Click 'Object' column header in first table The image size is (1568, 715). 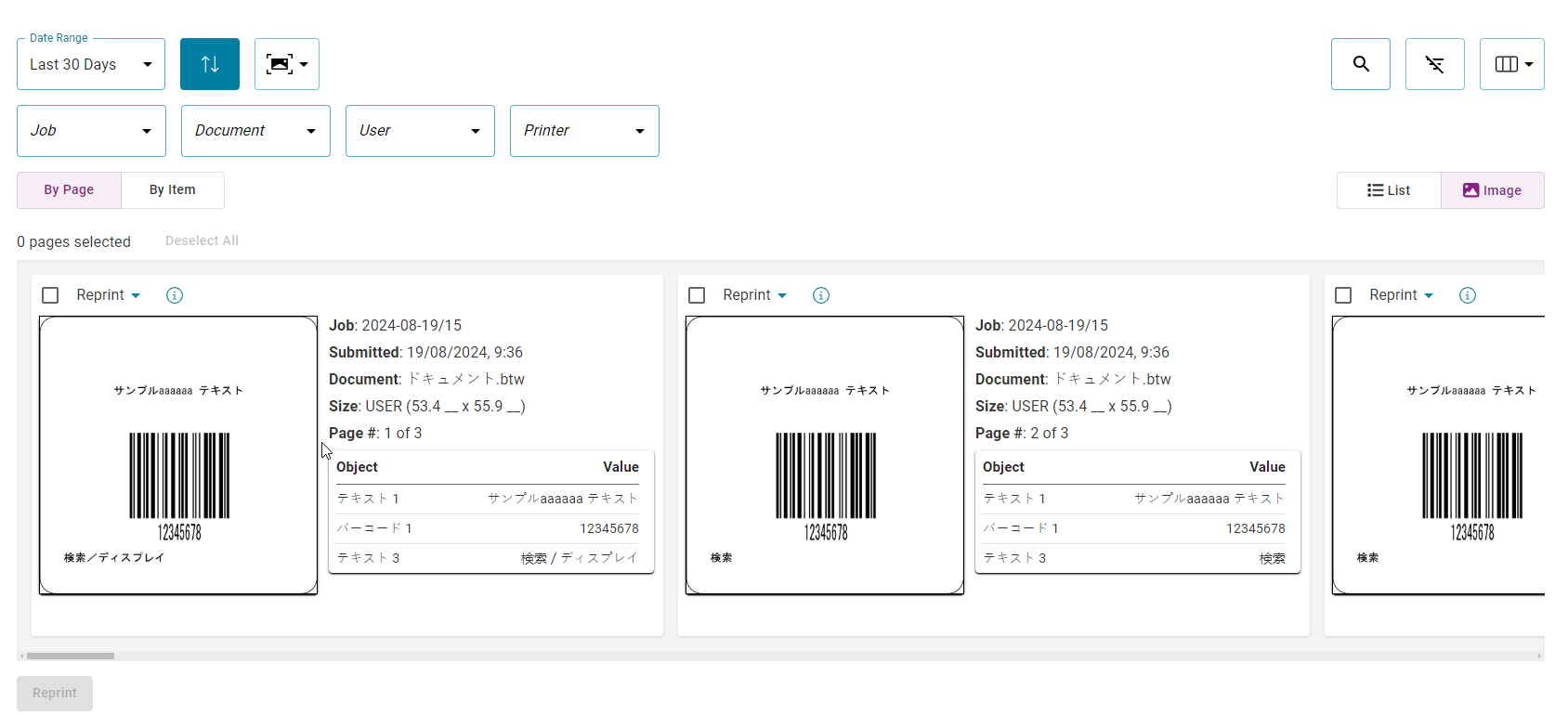click(x=357, y=467)
